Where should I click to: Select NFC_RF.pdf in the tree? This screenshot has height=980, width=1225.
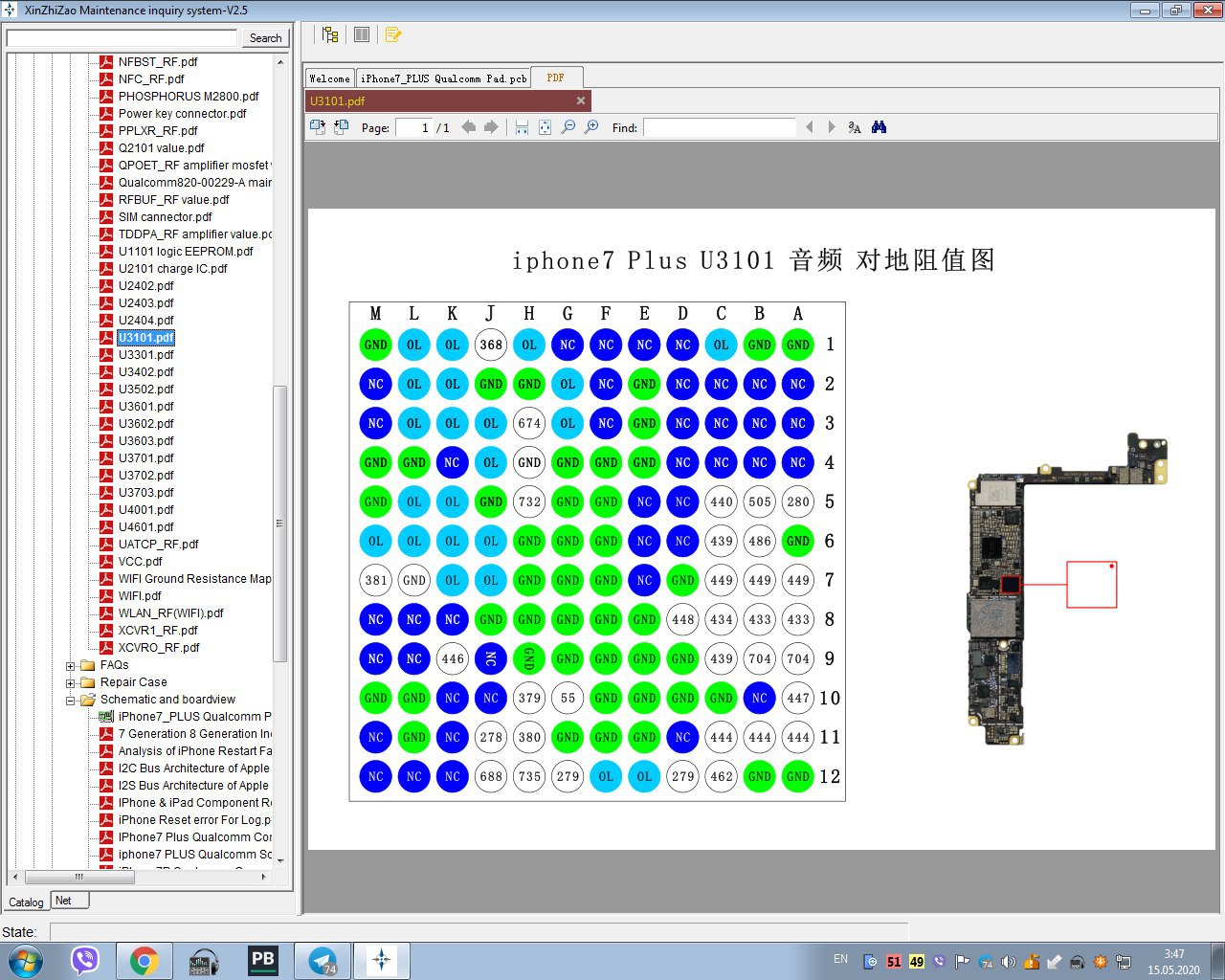coord(151,79)
